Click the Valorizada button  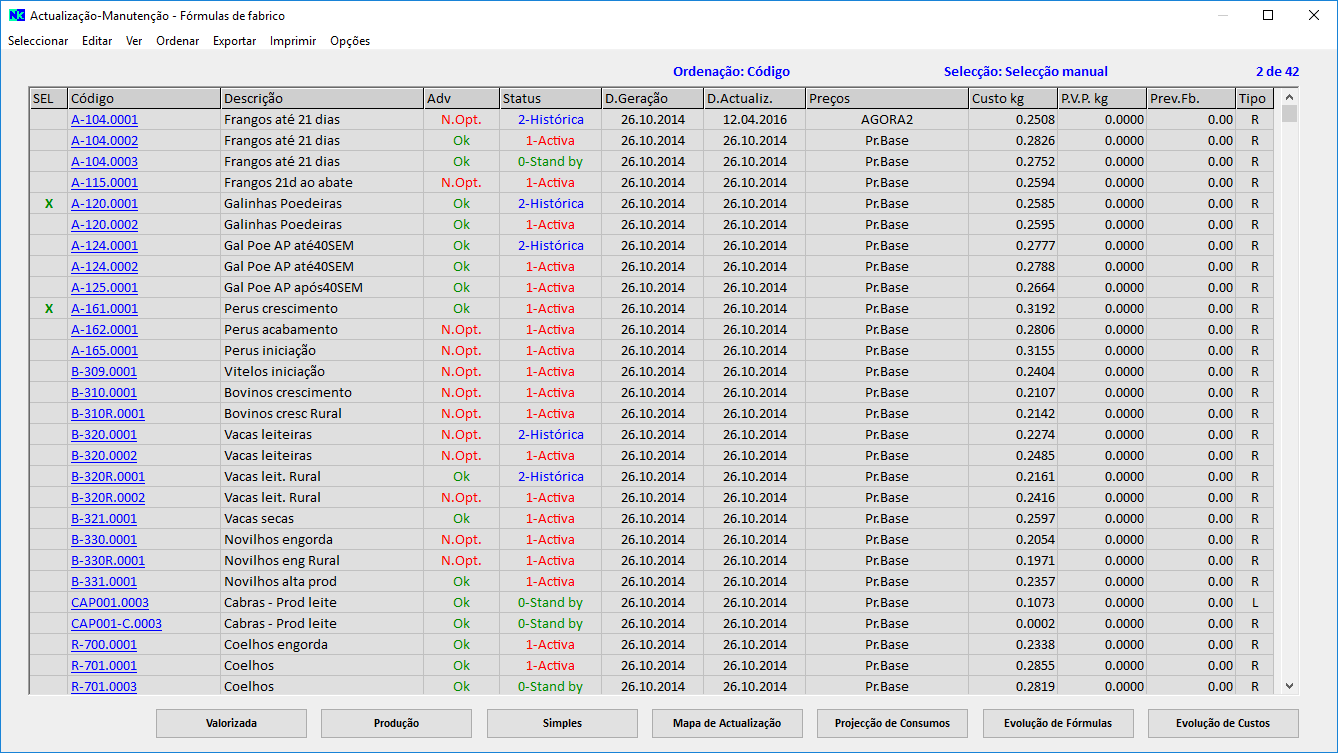tap(231, 723)
